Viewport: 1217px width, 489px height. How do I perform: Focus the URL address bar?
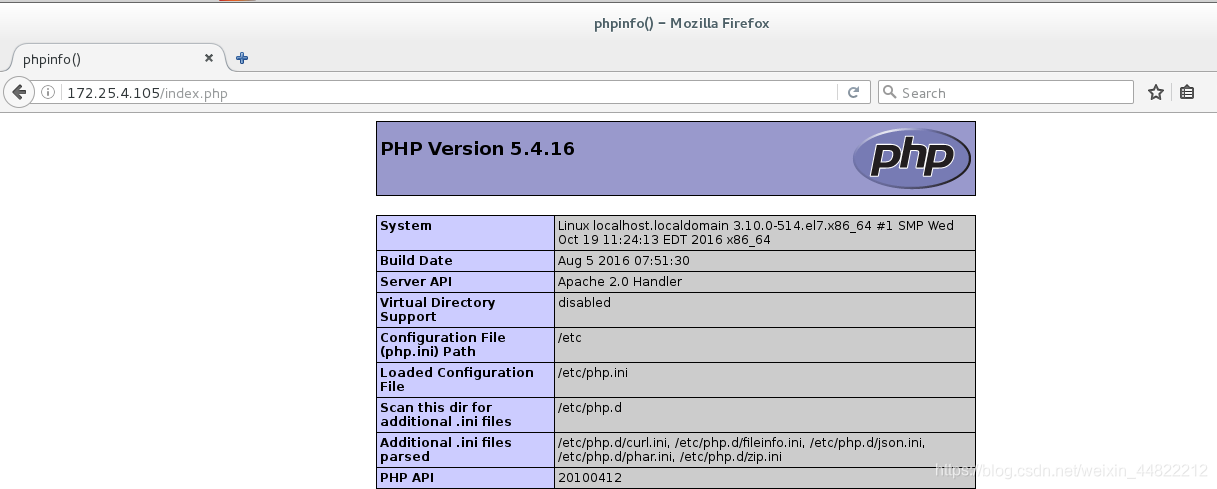tap(450, 92)
